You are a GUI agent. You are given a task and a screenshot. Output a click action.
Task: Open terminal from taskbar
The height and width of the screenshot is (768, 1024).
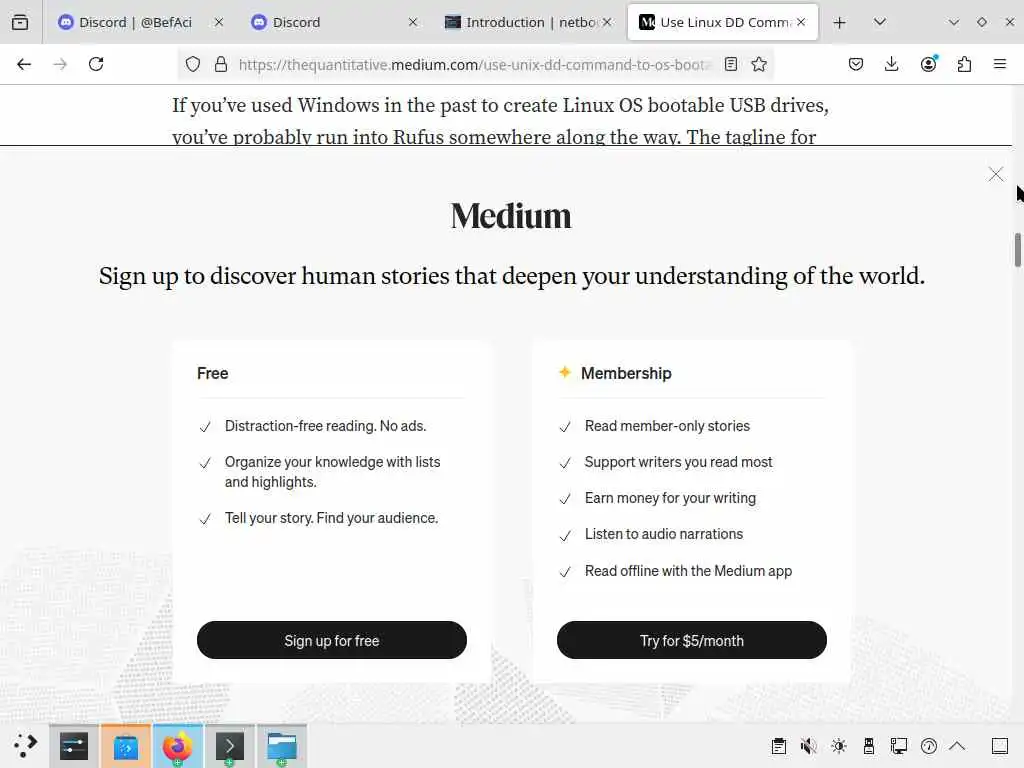230,746
